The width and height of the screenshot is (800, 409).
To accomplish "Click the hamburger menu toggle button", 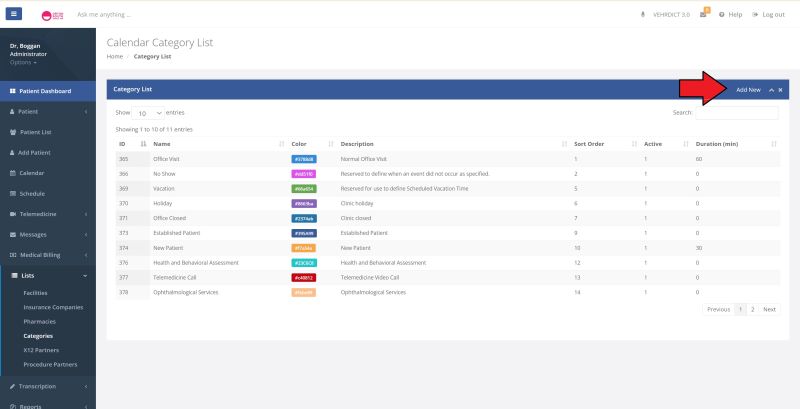I will [14, 14].
